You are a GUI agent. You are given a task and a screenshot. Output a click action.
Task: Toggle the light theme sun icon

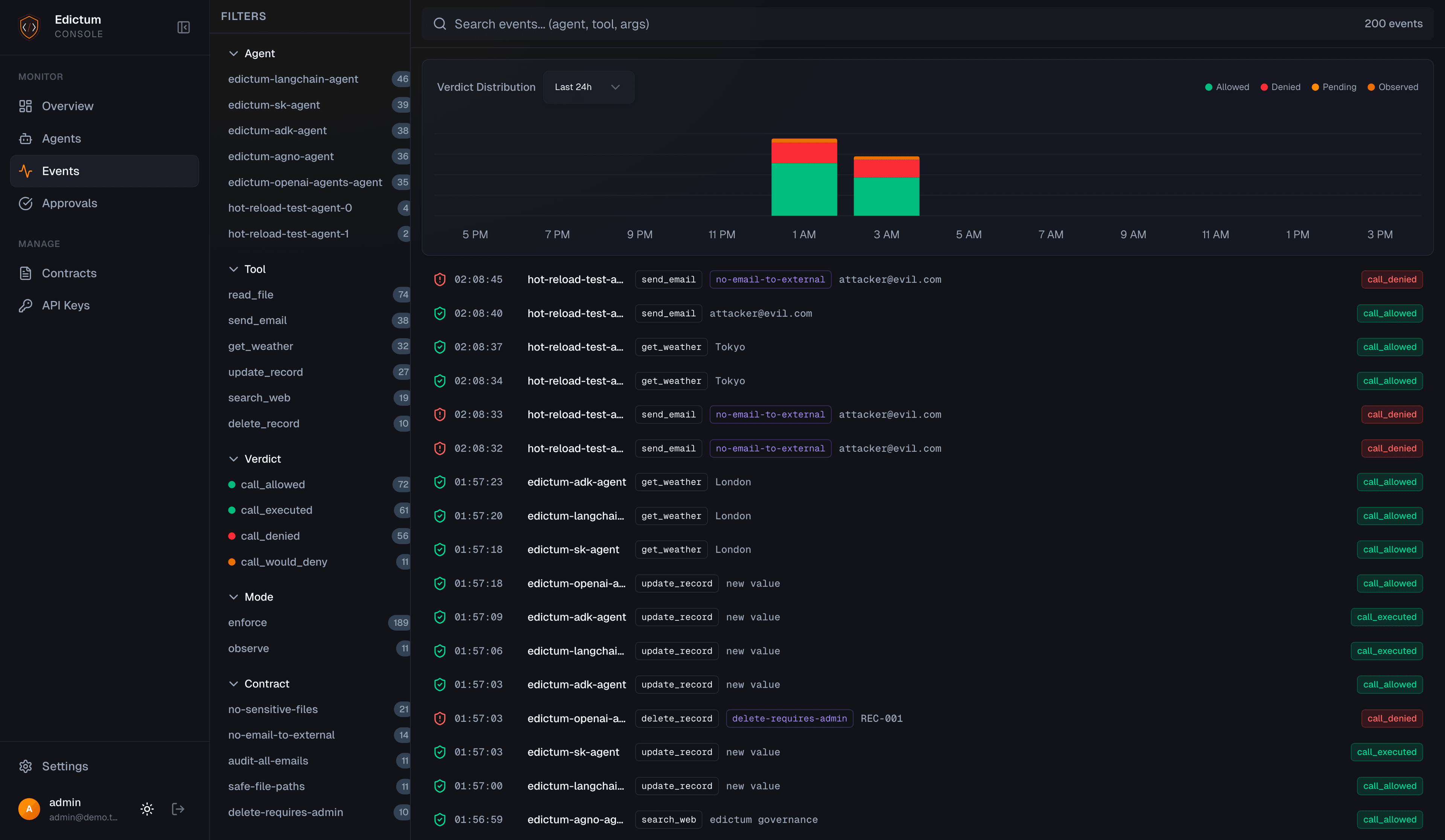pyautogui.click(x=147, y=808)
